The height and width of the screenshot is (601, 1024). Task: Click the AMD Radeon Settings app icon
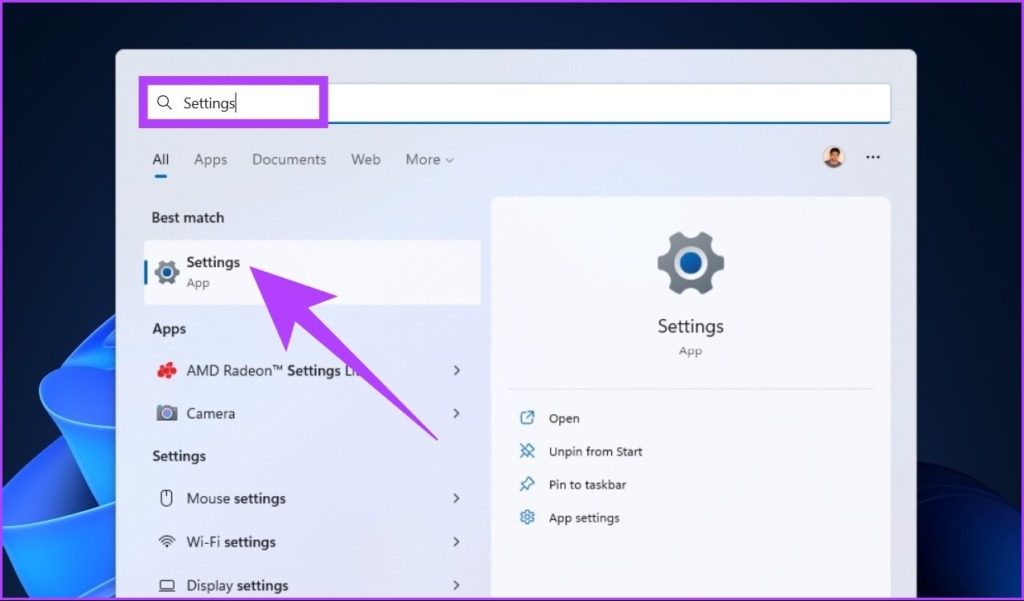point(167,371)
